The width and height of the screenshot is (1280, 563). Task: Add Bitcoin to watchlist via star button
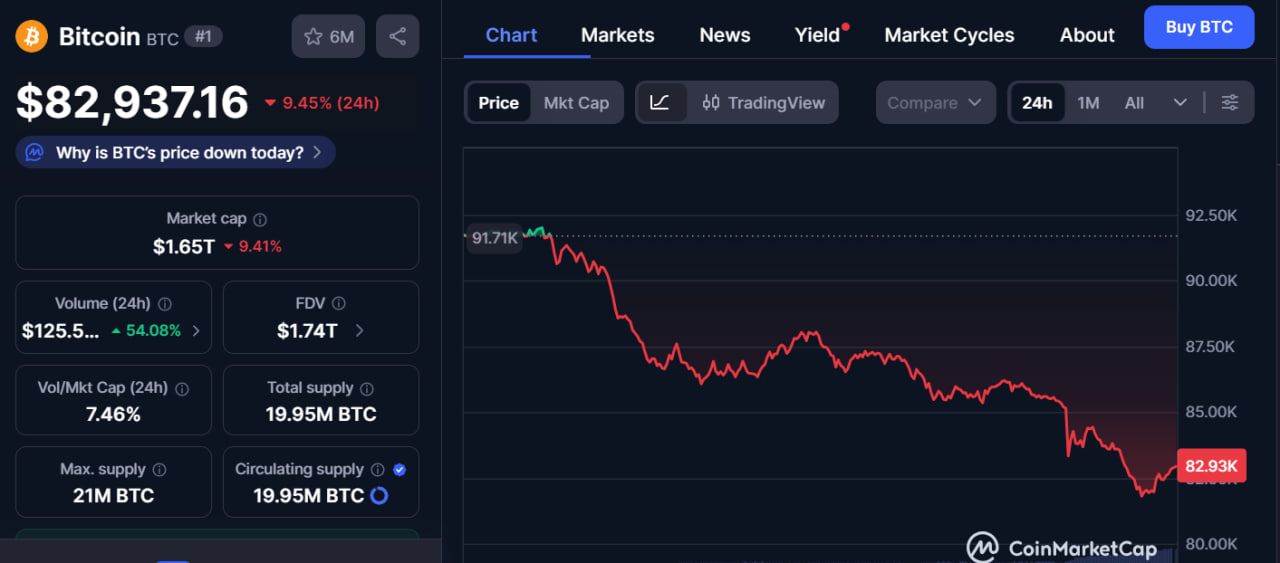[328, 37]
